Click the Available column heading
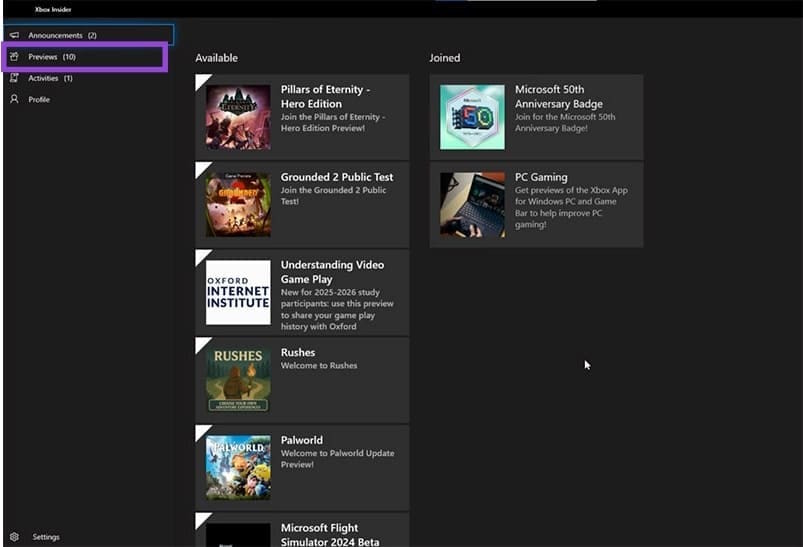 pyautogui.click(x=216, y=58)
